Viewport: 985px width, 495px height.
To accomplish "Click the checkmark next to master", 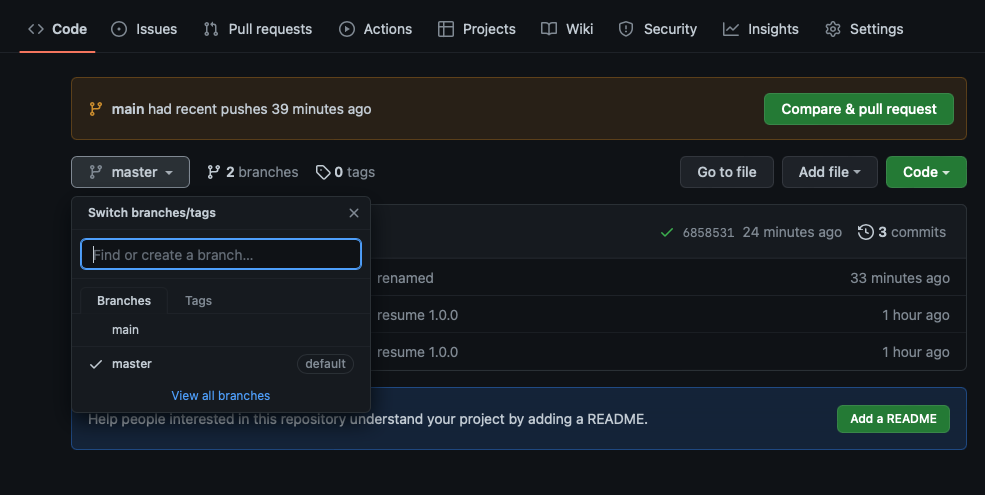I will point(95,364).
